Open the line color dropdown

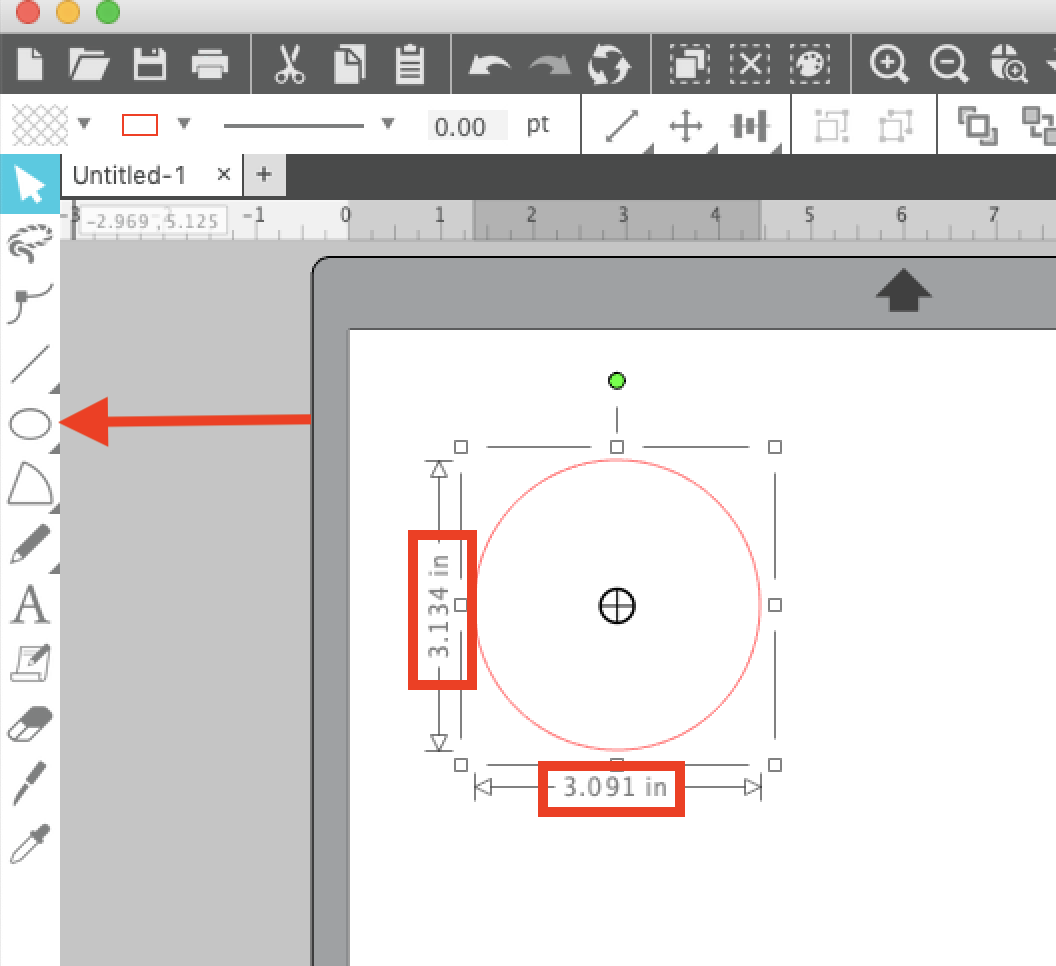(x=184, y=124)
